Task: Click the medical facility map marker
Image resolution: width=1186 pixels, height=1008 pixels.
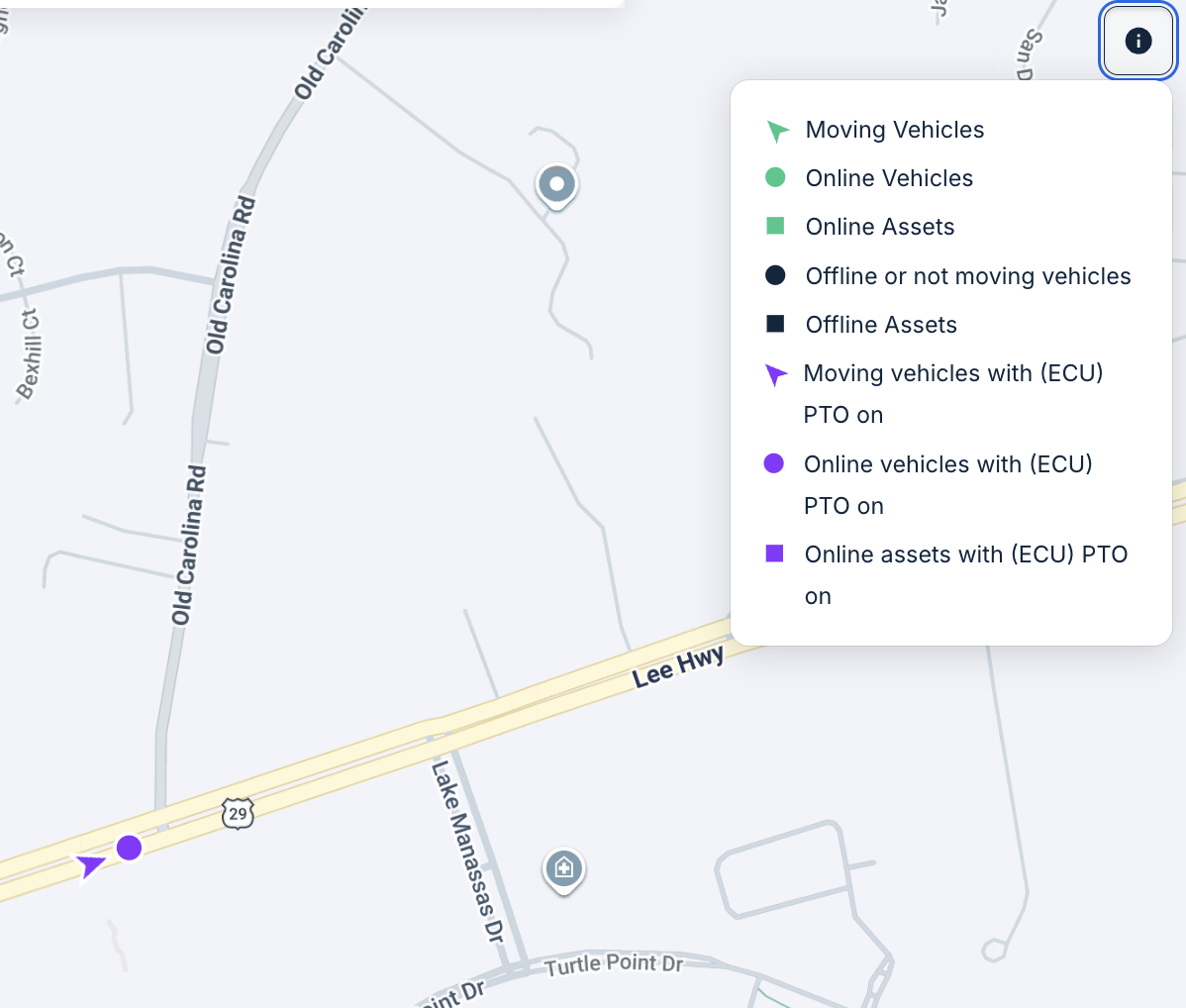Action: tap(563, 869)
